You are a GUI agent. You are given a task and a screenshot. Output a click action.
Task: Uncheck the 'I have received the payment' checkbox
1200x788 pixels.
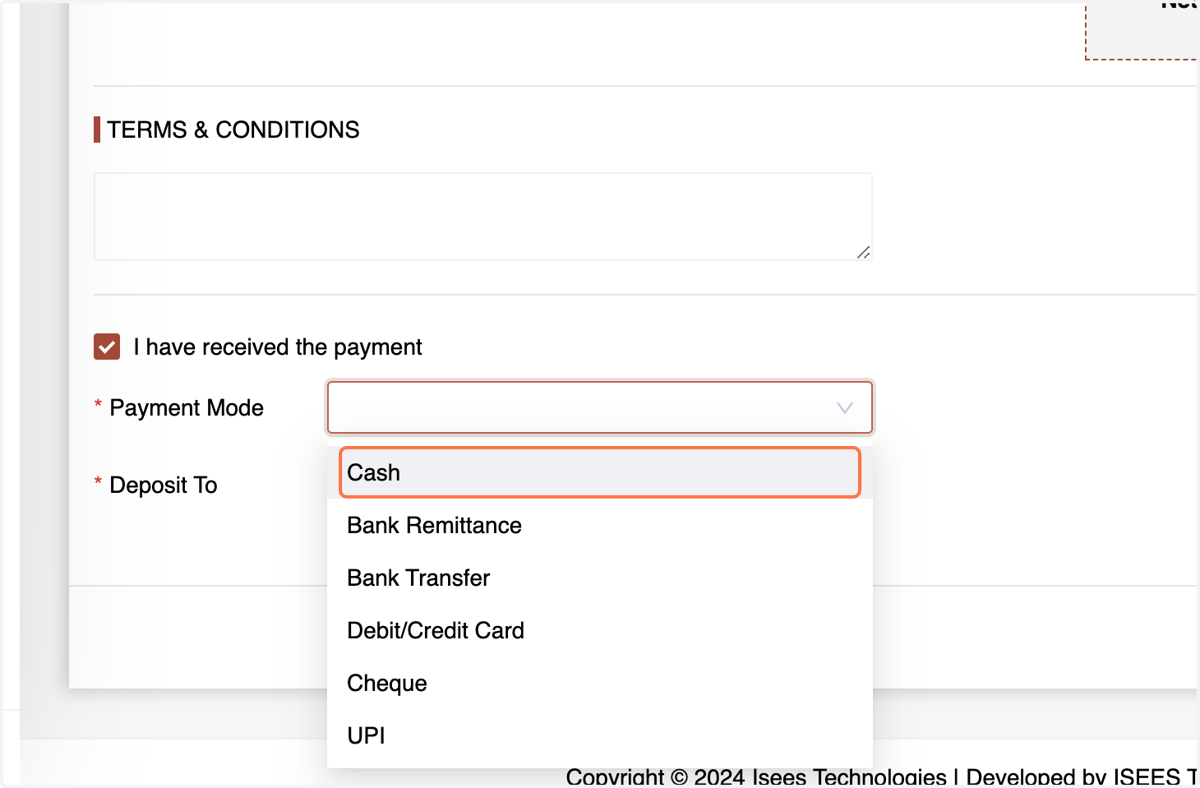107,347
